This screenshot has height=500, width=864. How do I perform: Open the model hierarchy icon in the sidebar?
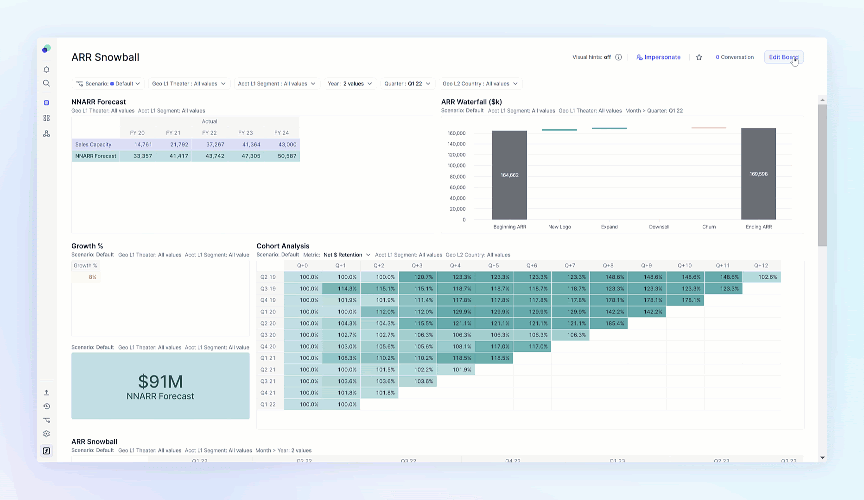pos(46,133)
